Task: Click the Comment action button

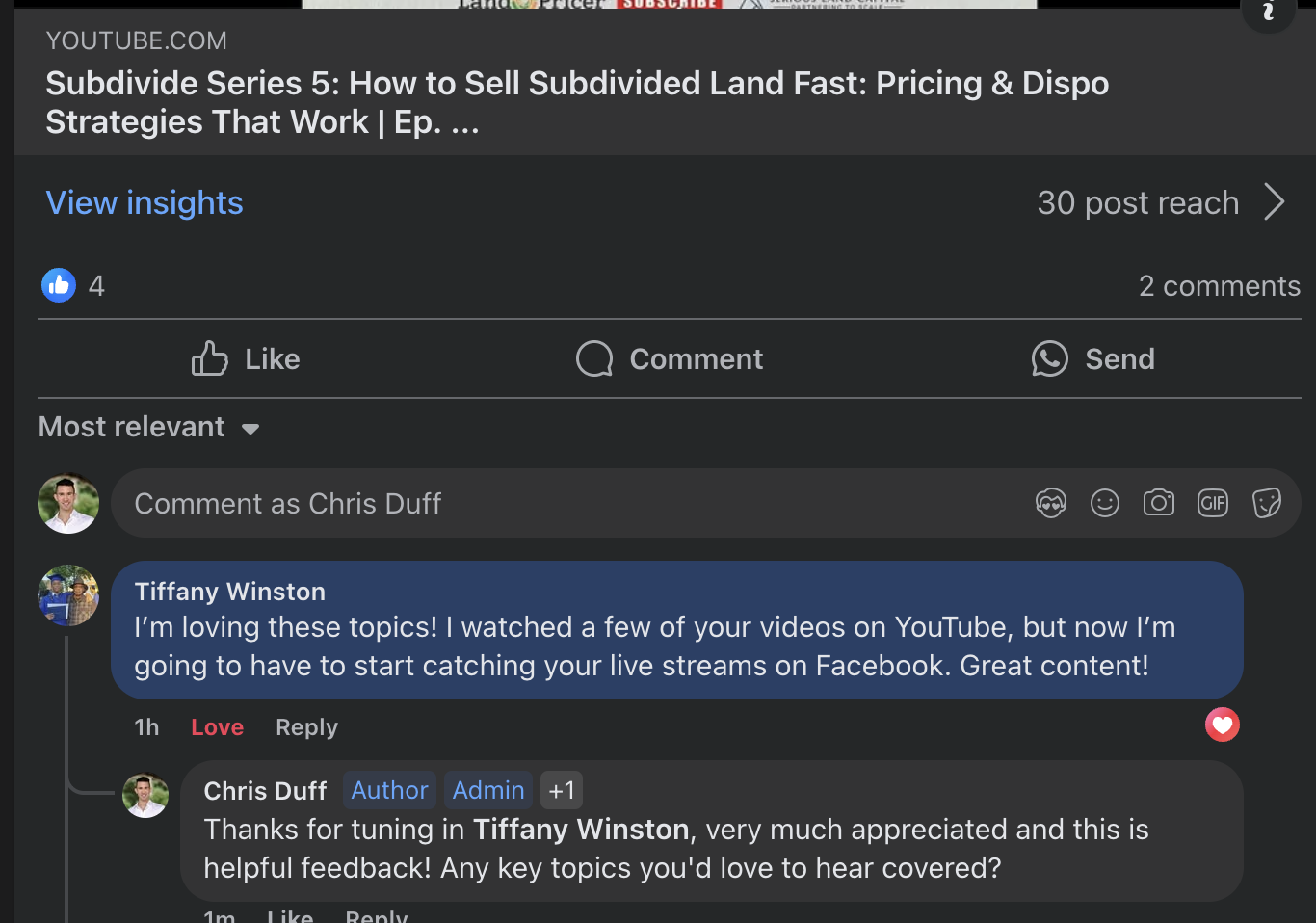Action: [x=670, y=359]
